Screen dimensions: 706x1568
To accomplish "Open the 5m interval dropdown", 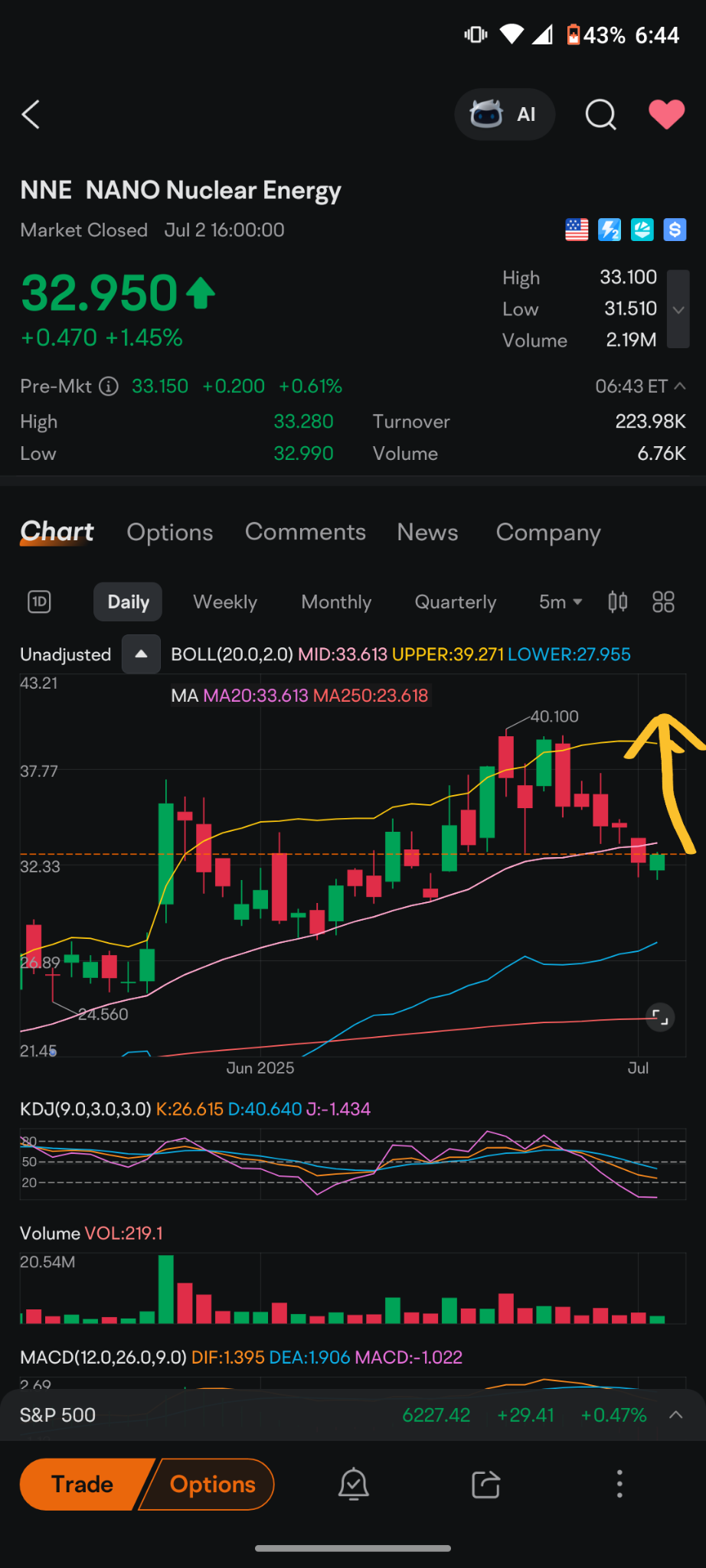I will click(561, 602).
